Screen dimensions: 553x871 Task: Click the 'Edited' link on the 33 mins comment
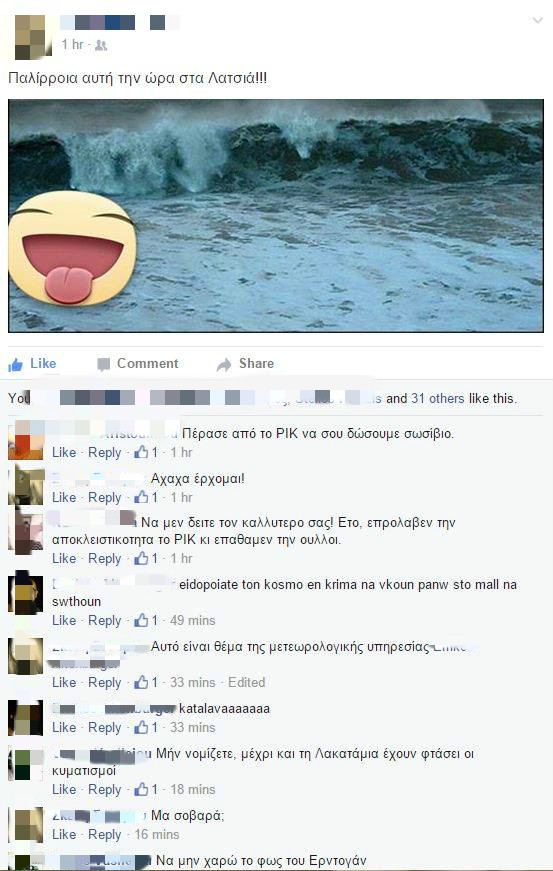click(x=247, y=682)
